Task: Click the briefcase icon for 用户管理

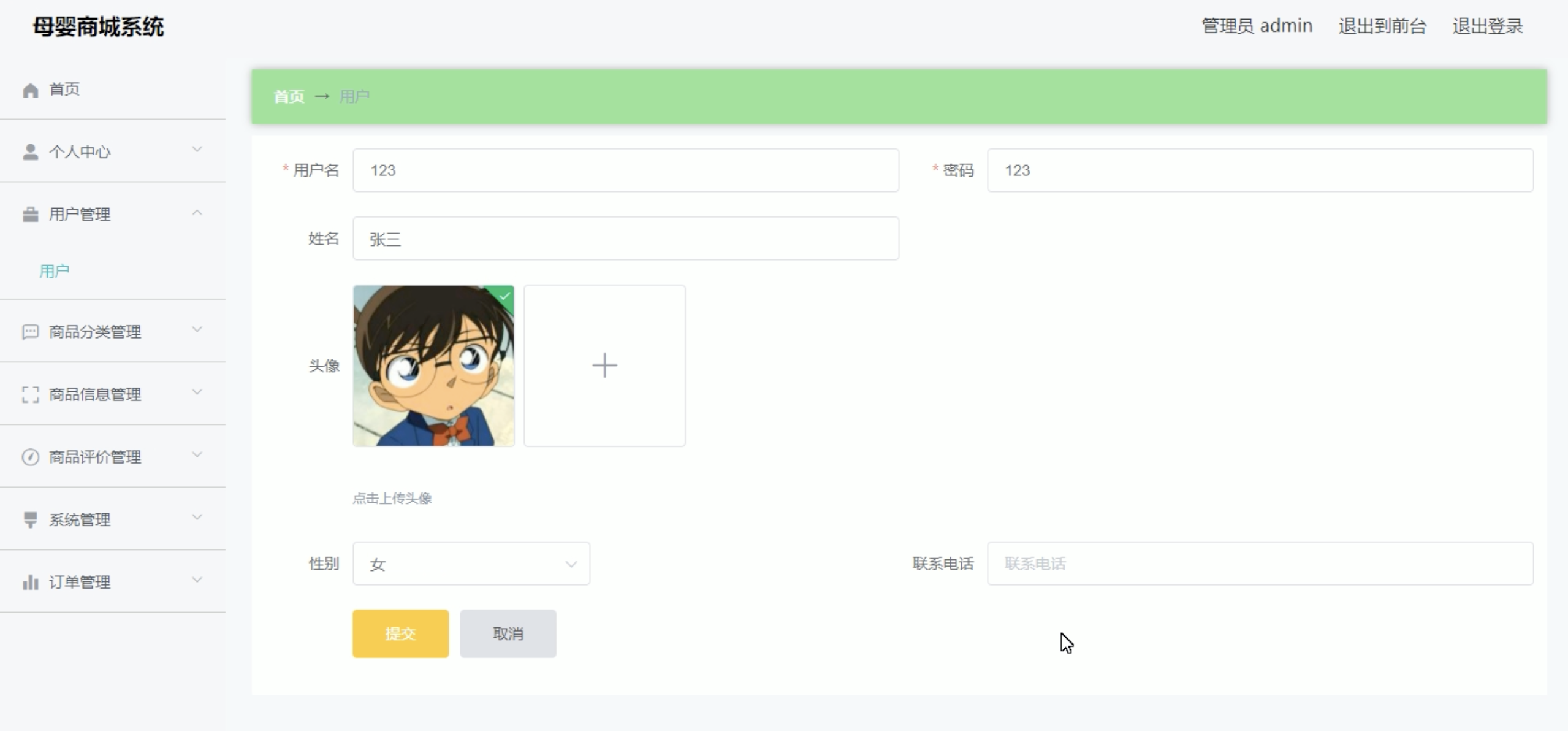Action: pos(30,215)
